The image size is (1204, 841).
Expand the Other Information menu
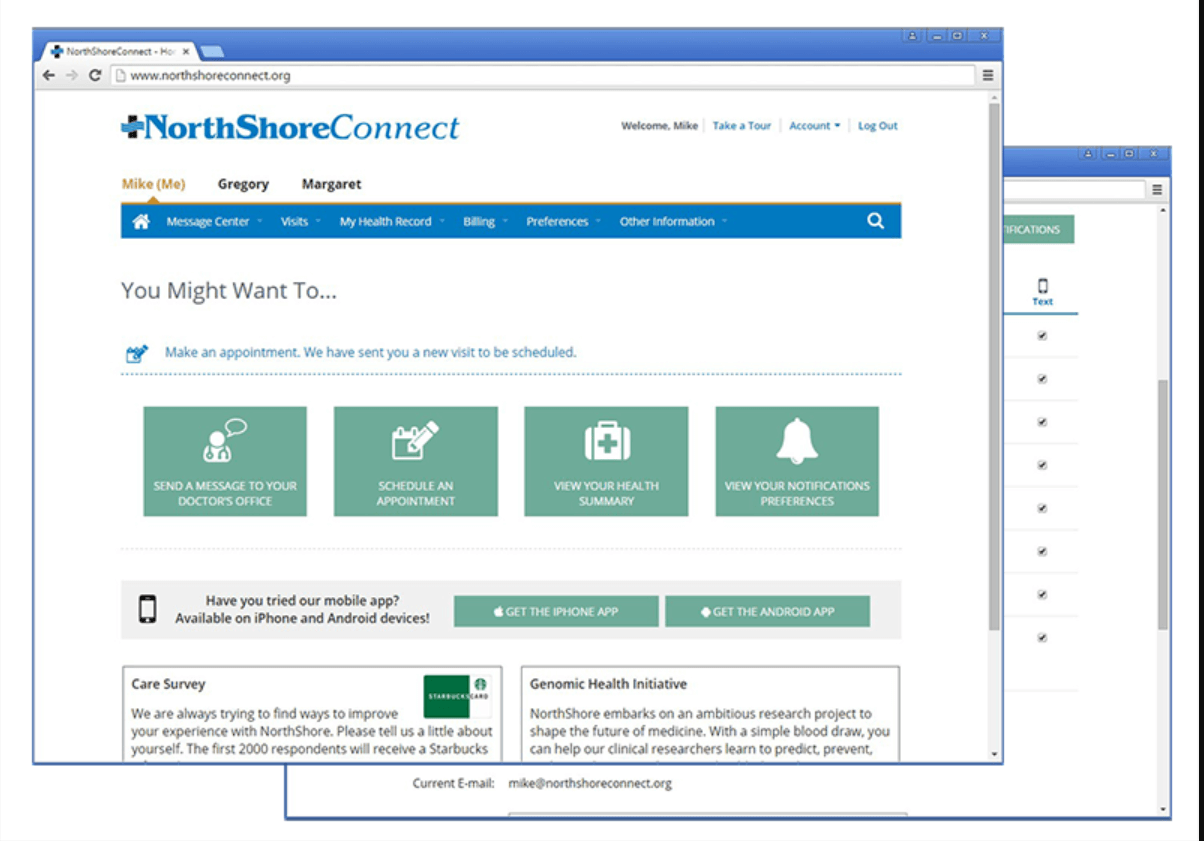[x=673, y=222]
